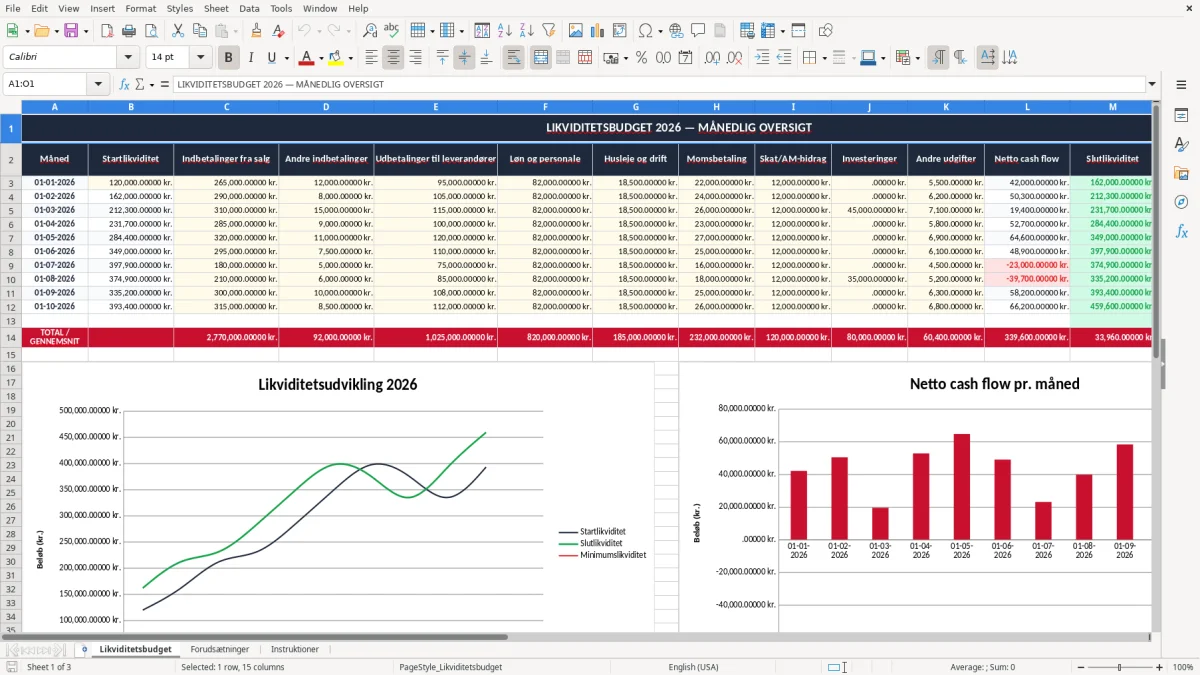Open the sidebar Properties panel icon
Screen dimensions: 1200x675
pyautogui.click(x=1181, y=116)
